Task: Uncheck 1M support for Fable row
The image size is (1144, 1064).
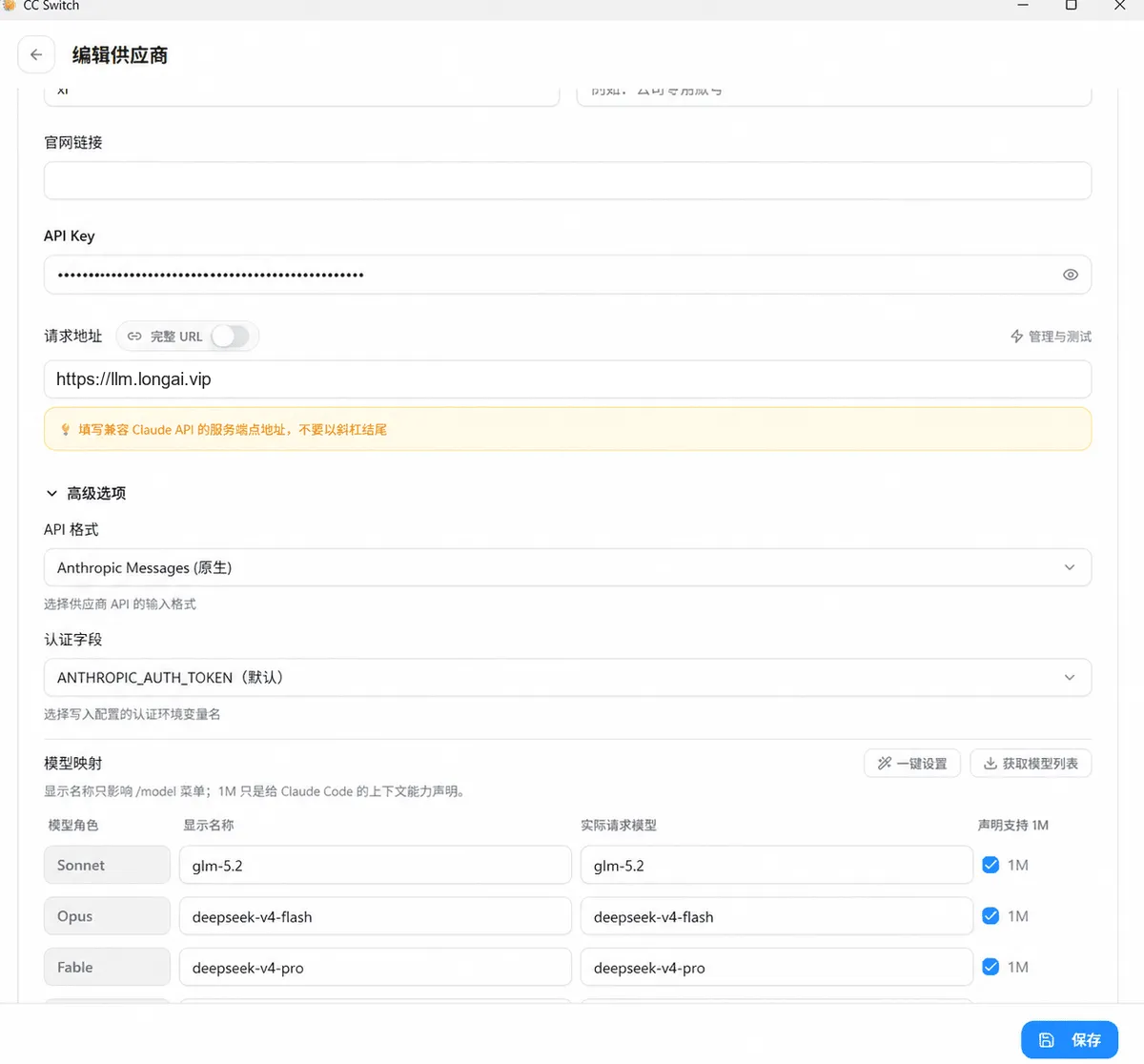Action: tap(991, 967)
